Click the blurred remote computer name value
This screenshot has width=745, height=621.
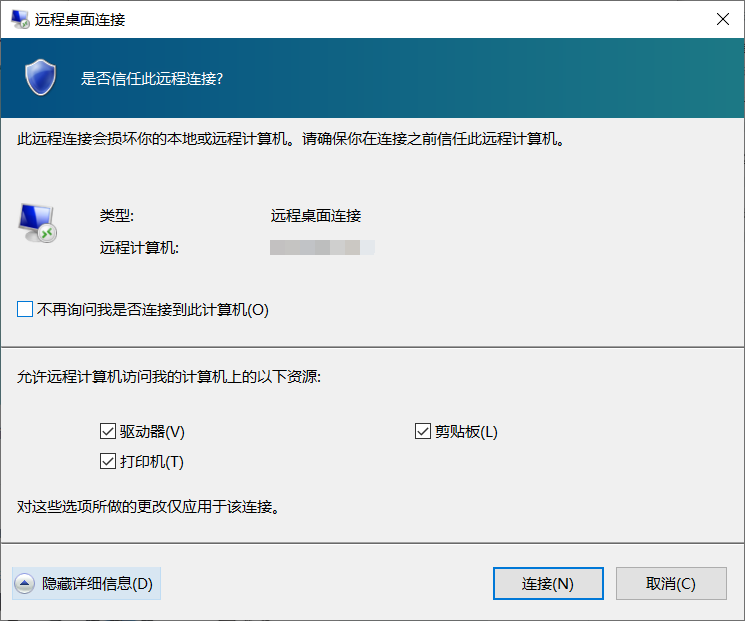pyautogui.click(x=322, y=248)
